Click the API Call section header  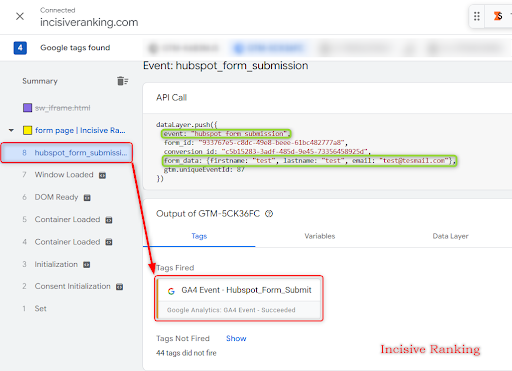pyautogui.click(x=171, y=98)
